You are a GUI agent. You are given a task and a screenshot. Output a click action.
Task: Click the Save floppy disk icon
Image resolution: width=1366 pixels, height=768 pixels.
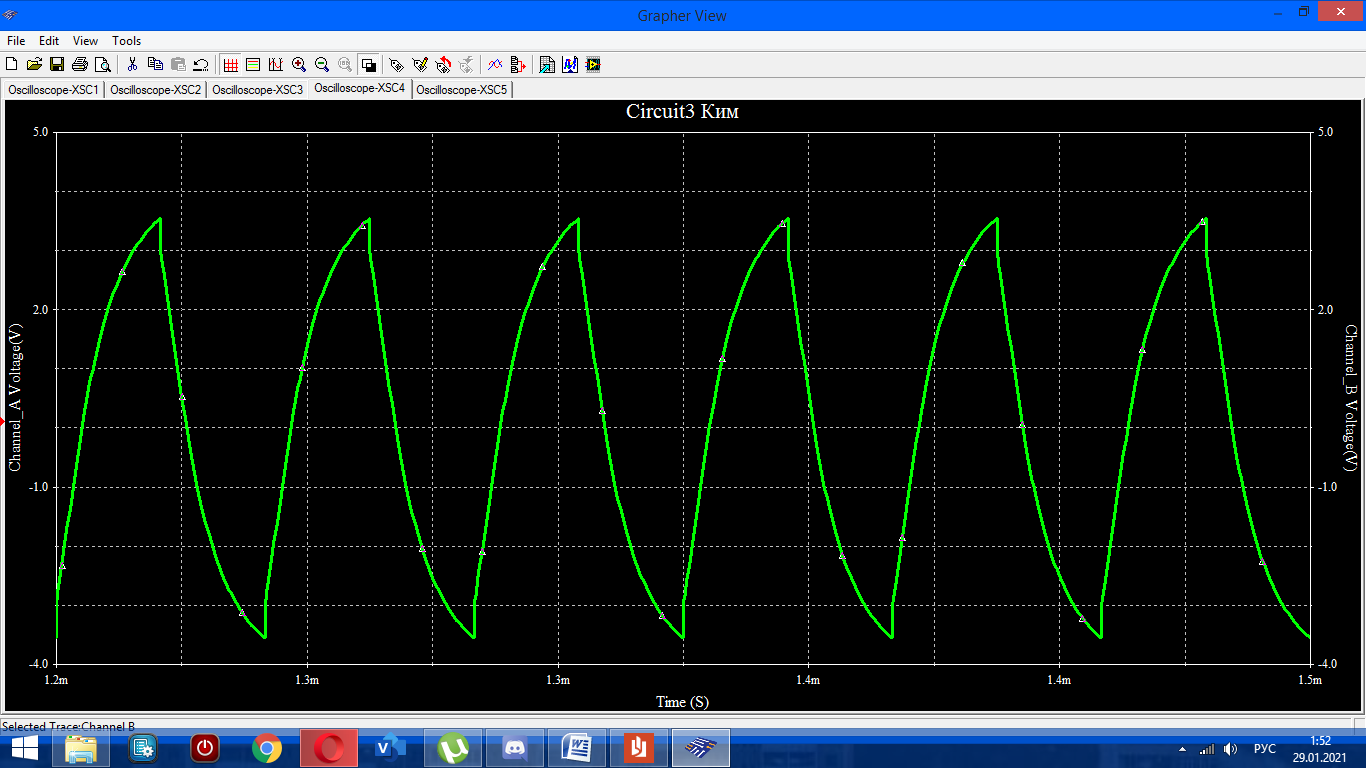[57, 65]
